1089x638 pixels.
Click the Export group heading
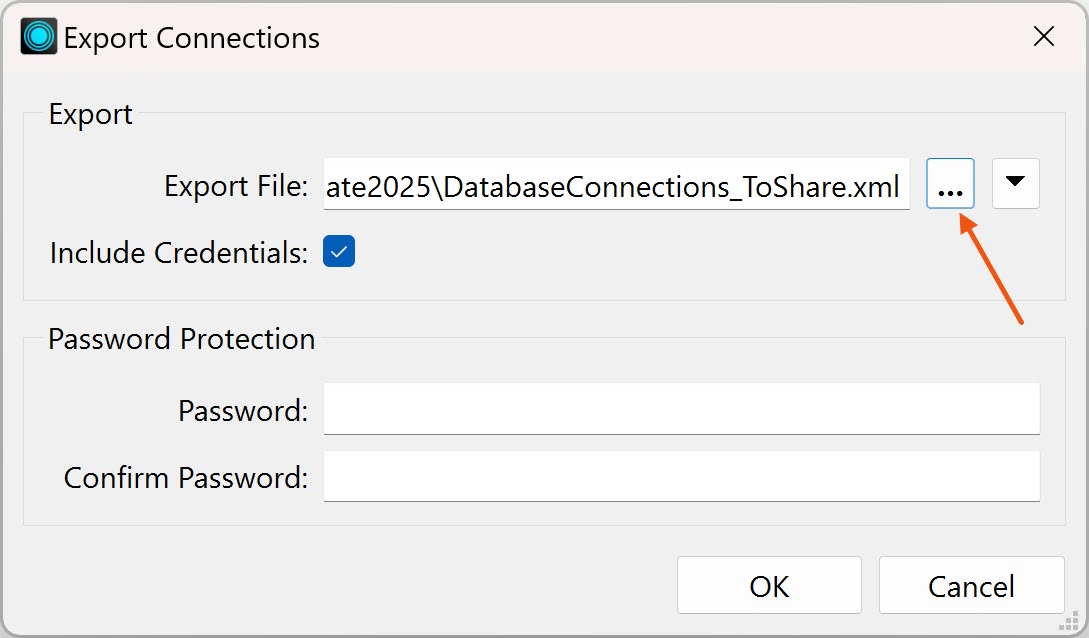pyautogui.click(x=90, y=115)
